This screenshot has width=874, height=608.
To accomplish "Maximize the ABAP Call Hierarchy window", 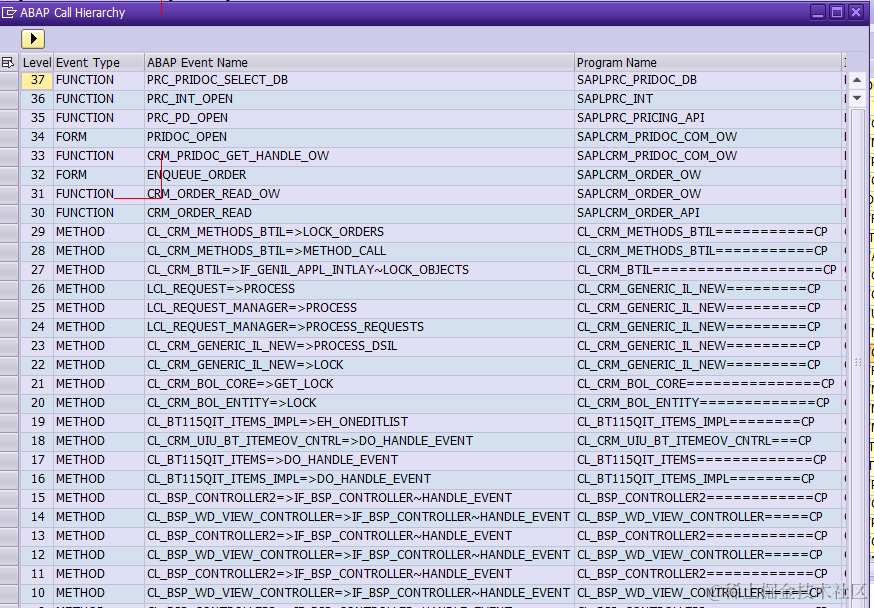I will pyautogui.click(x=837, y=12).
